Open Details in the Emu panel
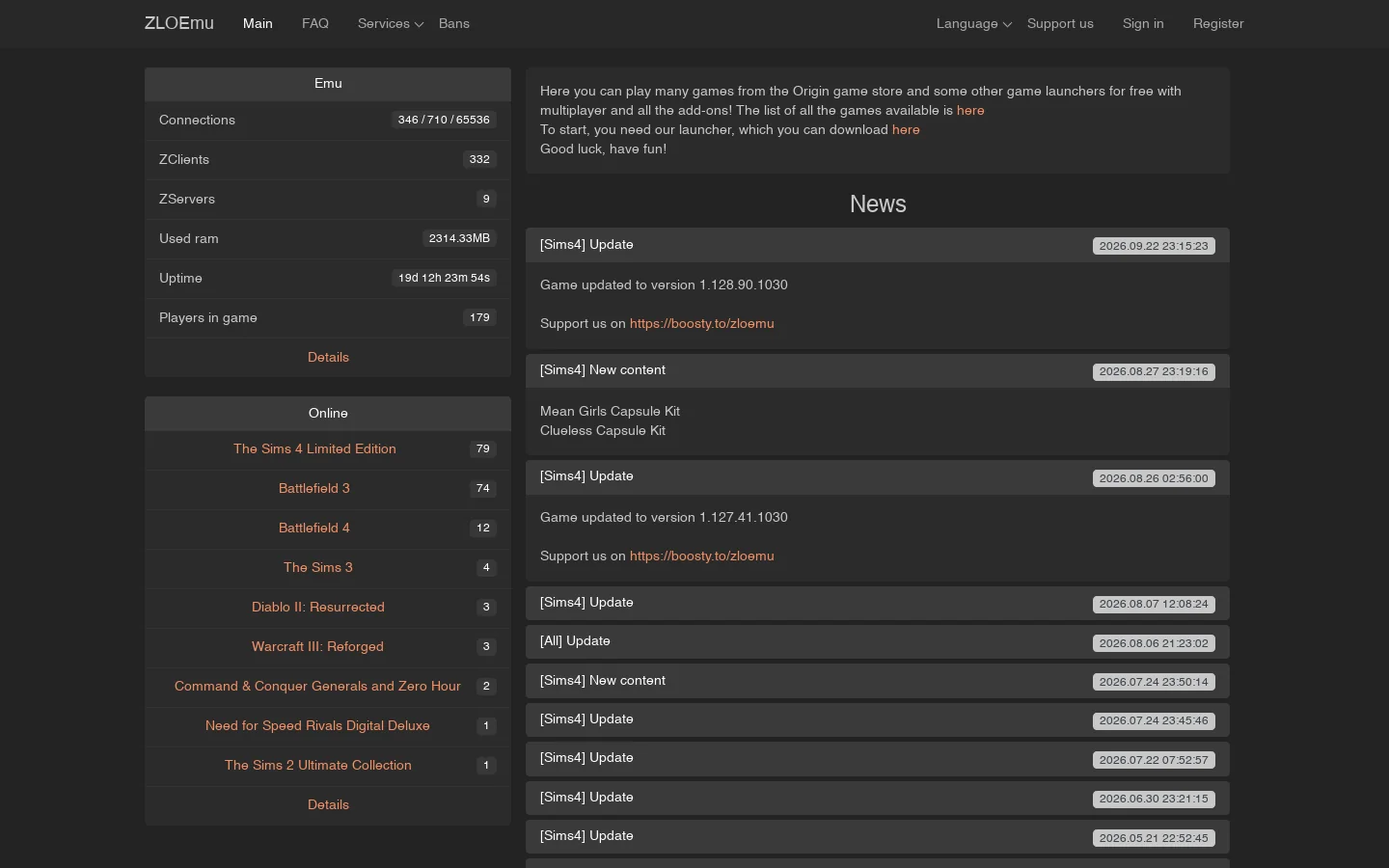Viewport: 1389px width, 868px height. 328,357
